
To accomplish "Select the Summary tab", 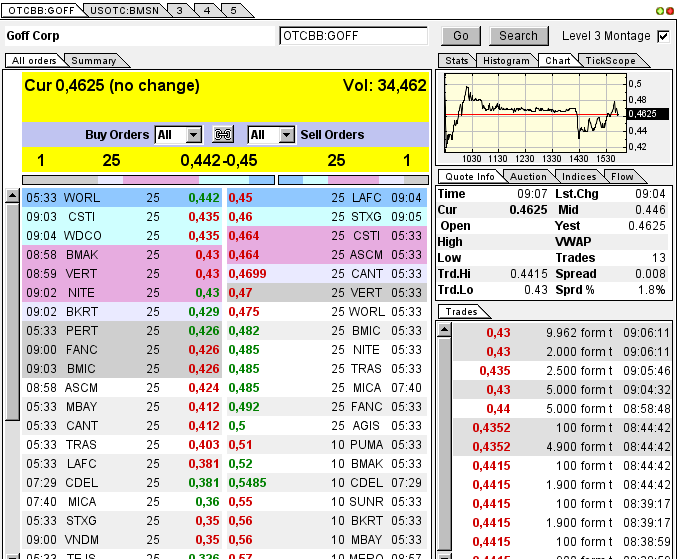I will coord(94,61).
